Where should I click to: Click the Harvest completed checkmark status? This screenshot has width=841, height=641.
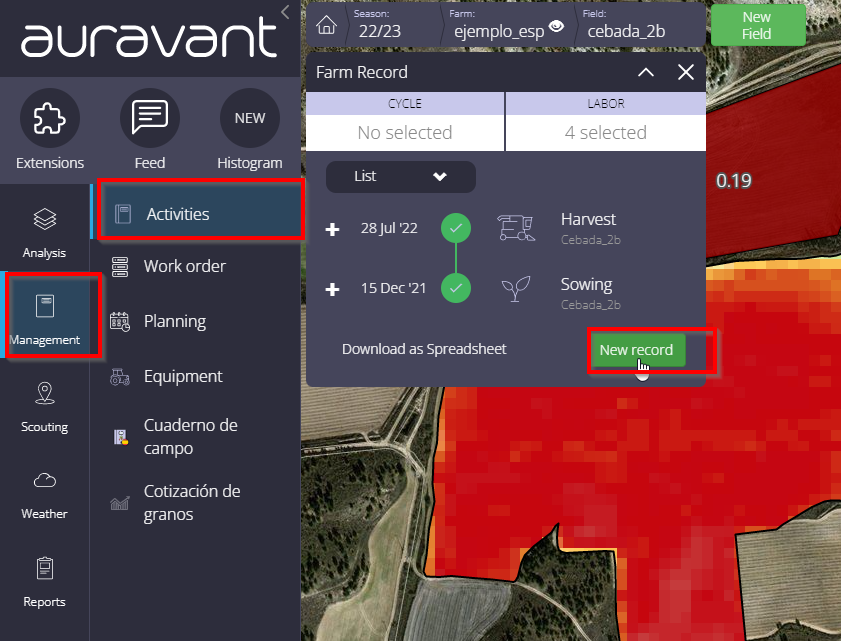(456, 228)
